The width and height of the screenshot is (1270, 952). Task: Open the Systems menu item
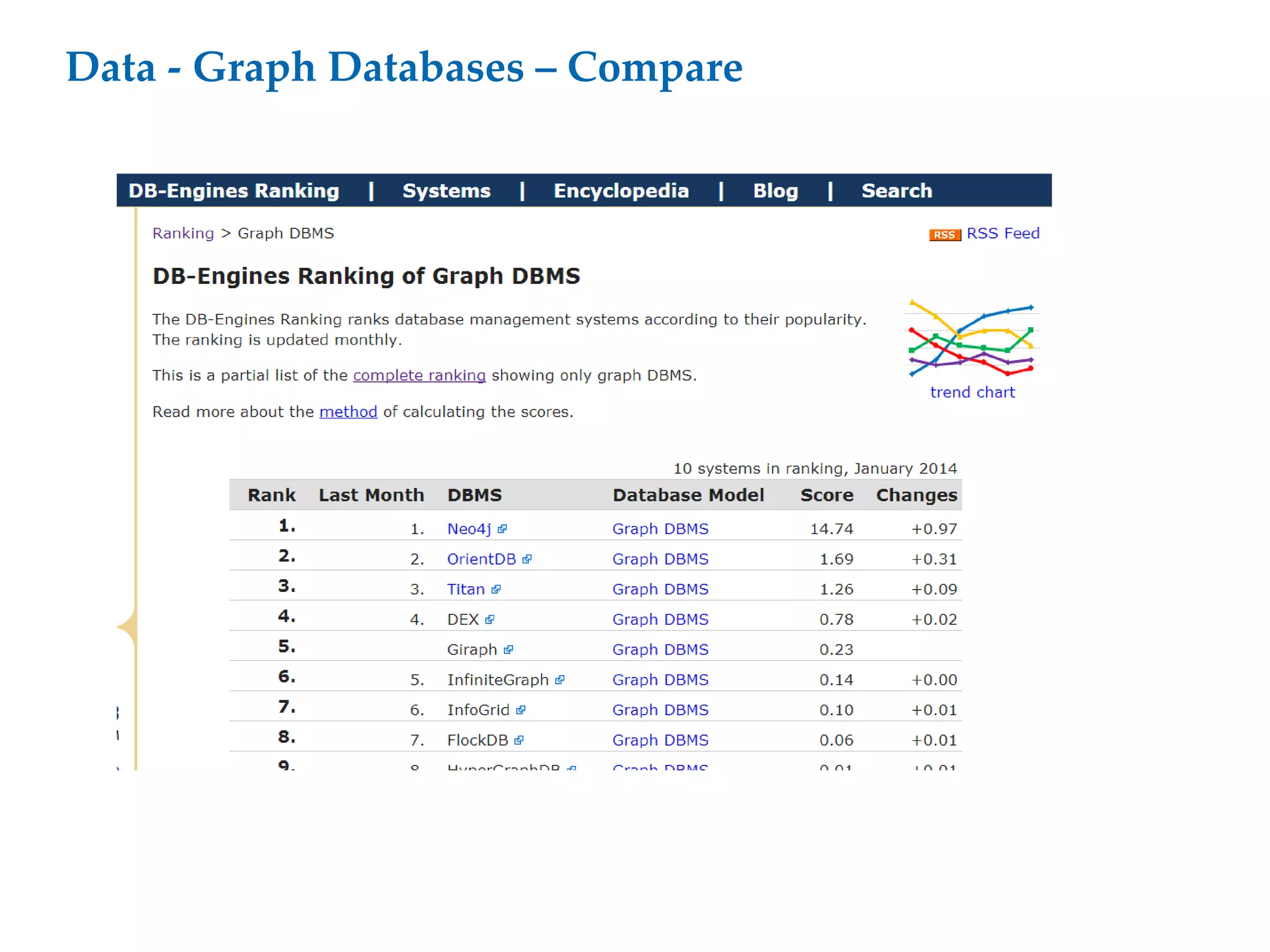coord(446,191)
